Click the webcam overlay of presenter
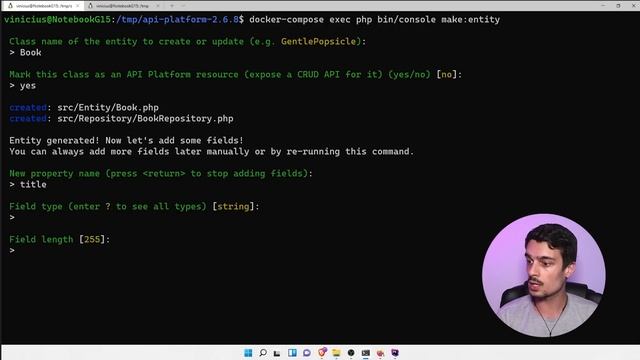The width and height of the screenshot is (640, 360). 544,276
